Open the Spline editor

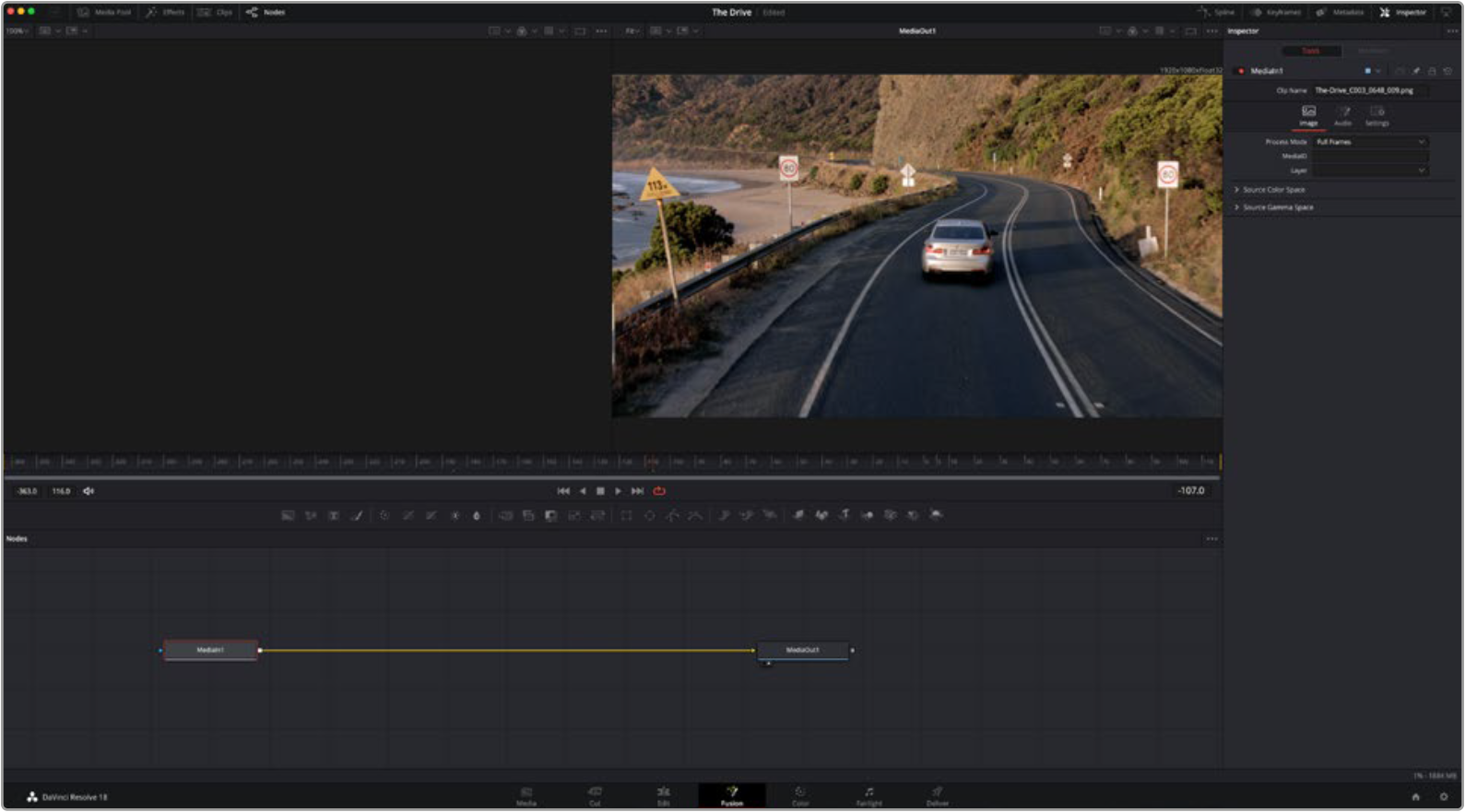[1216, 12]
